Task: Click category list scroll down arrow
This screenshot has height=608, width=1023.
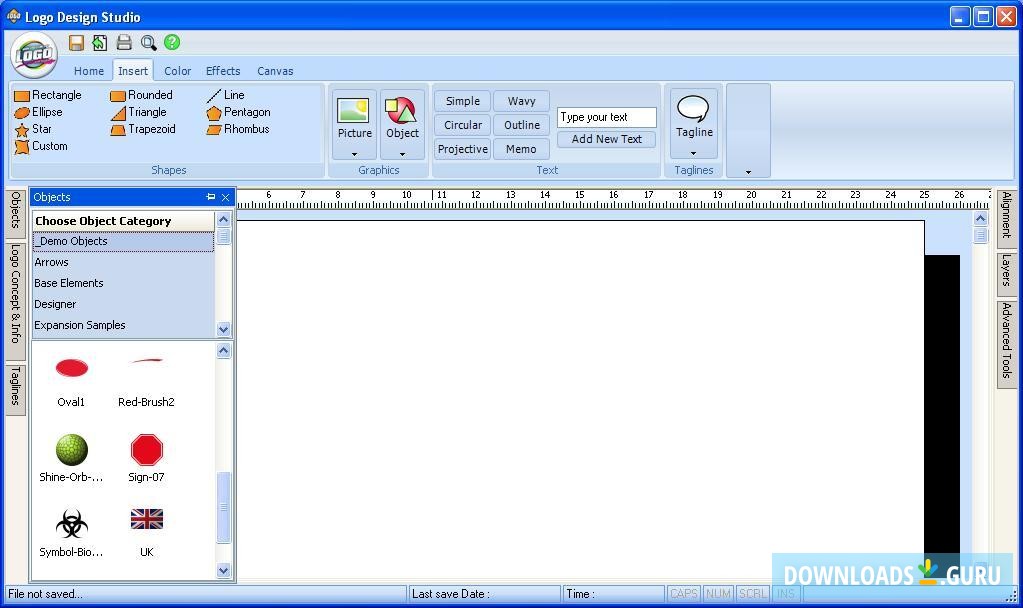Action: point(224,329)
